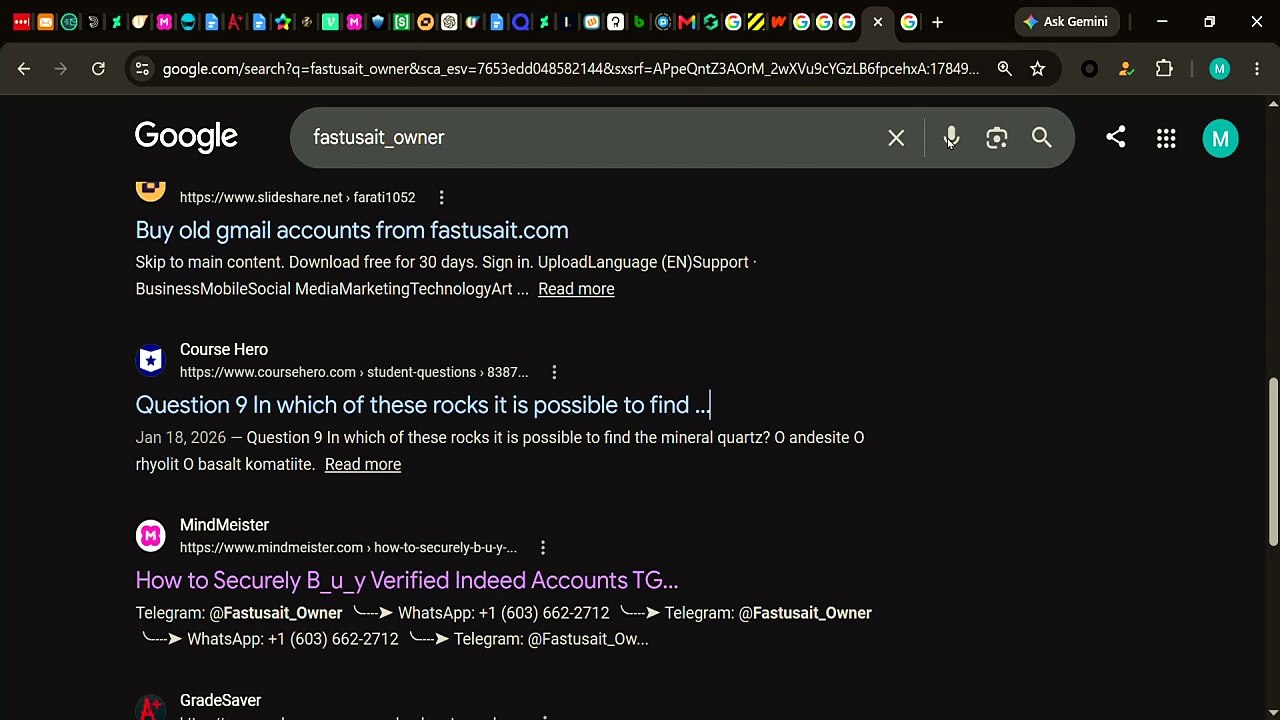Click the slideshare.net URL breadcrumb text
1280x720 pixels.
pos(297,198)
